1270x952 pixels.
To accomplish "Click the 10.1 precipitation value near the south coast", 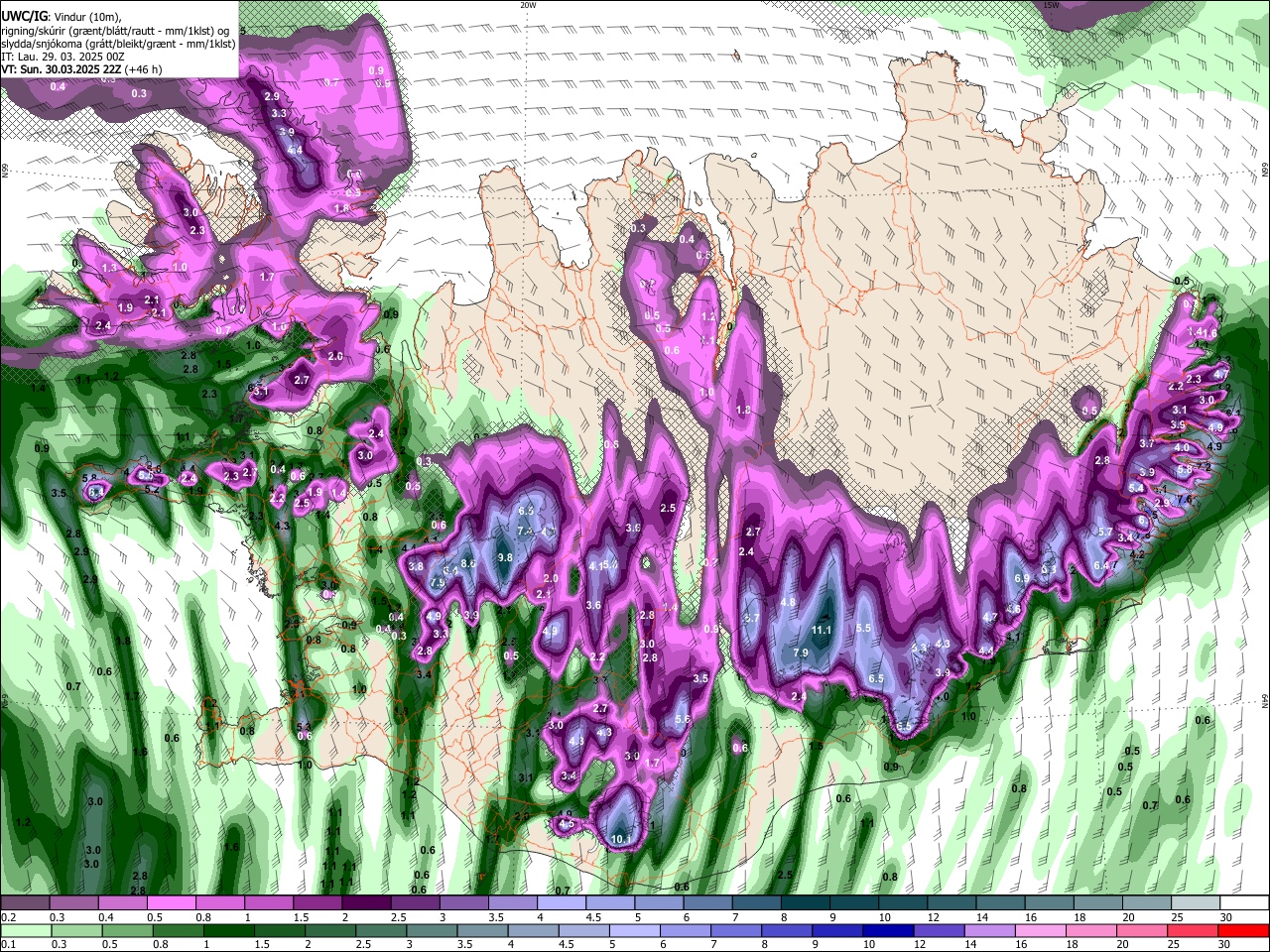I will click(621, 840).
